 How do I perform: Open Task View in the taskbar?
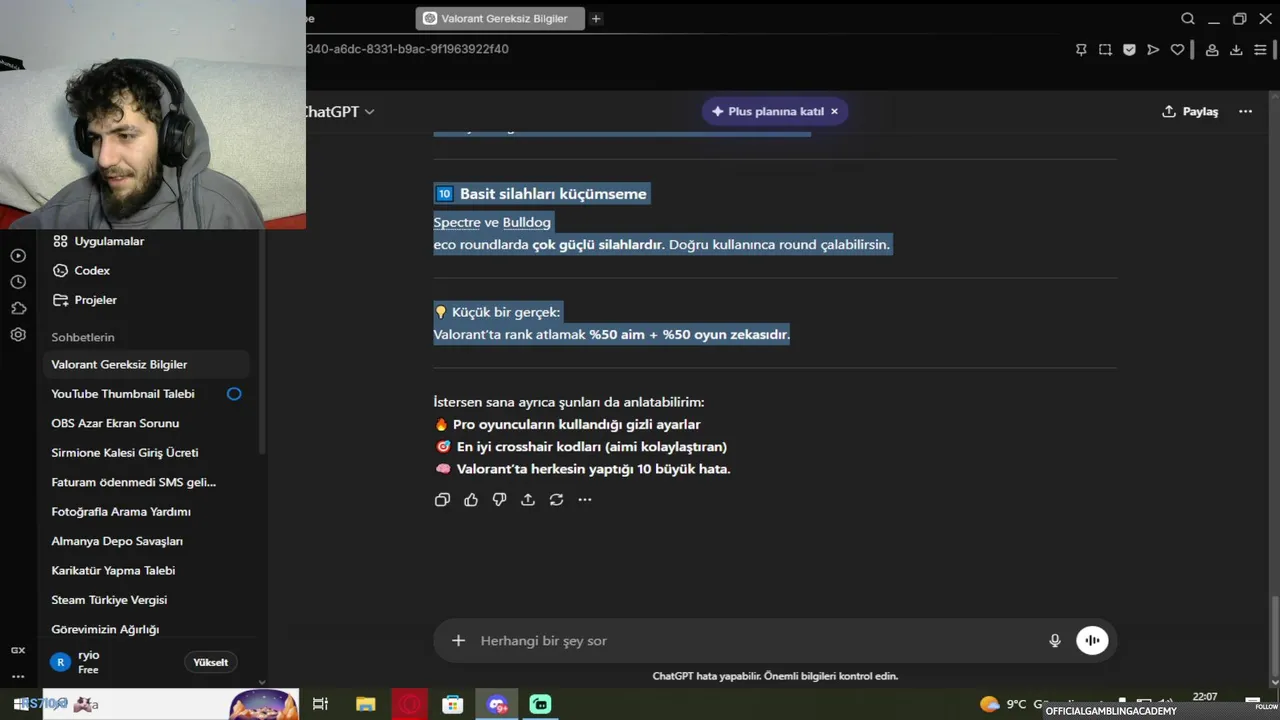tap(320, 704)
